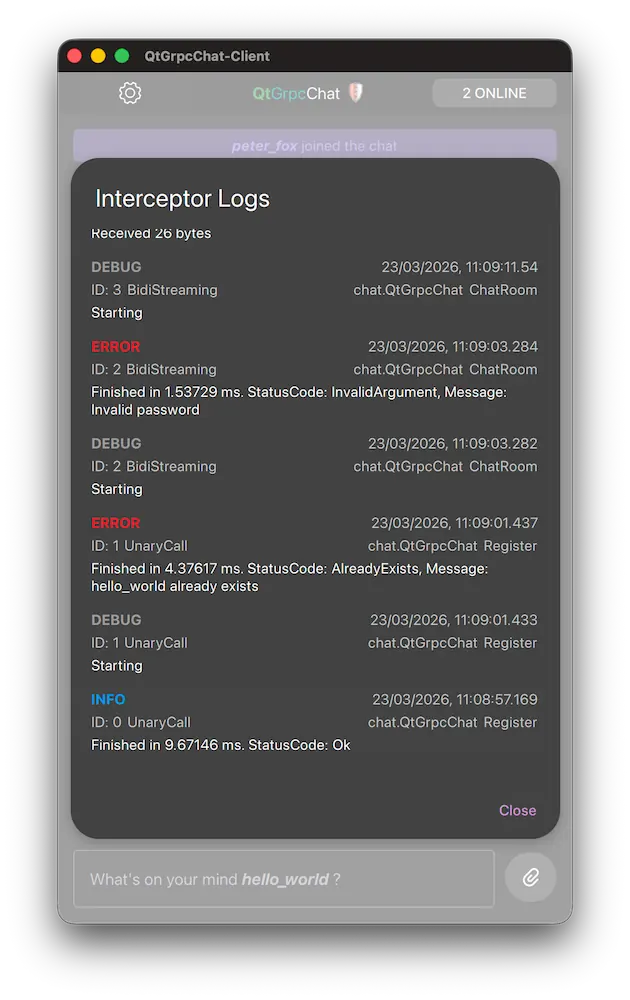The height and width of the screenshot is (1000, 630).
Task: Click the paperclip attachment icon
Action: coord(530,878)
